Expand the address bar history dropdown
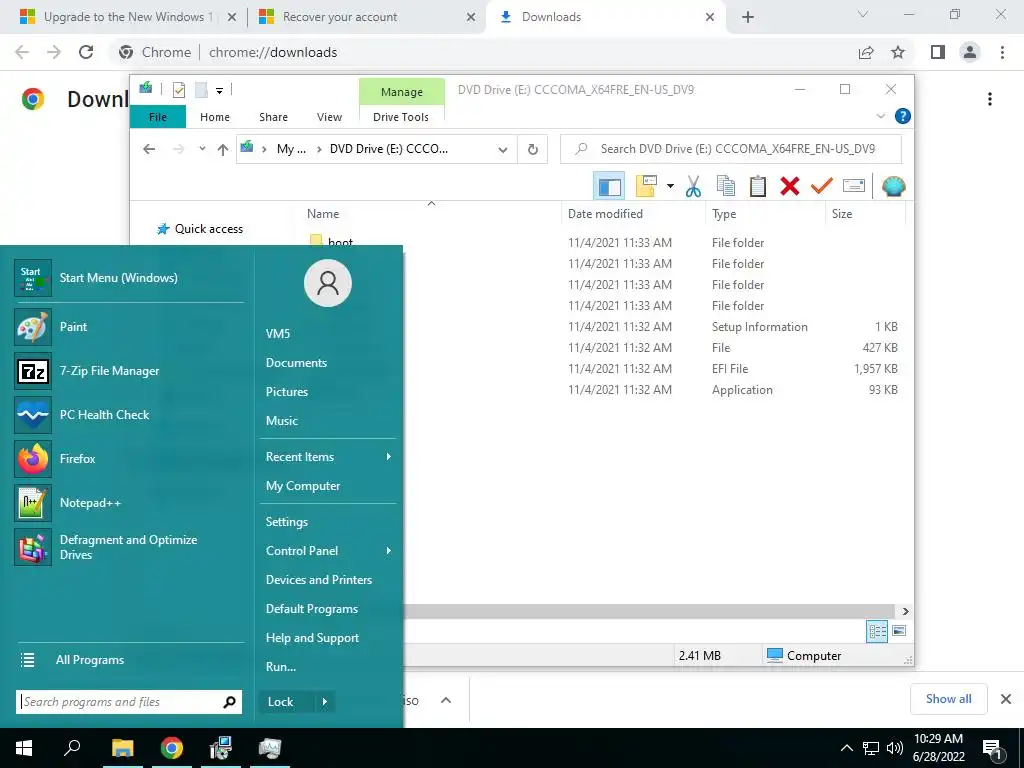Image resolution: width=1024 pixels, height=768 pixels. (x=503, y=150)
